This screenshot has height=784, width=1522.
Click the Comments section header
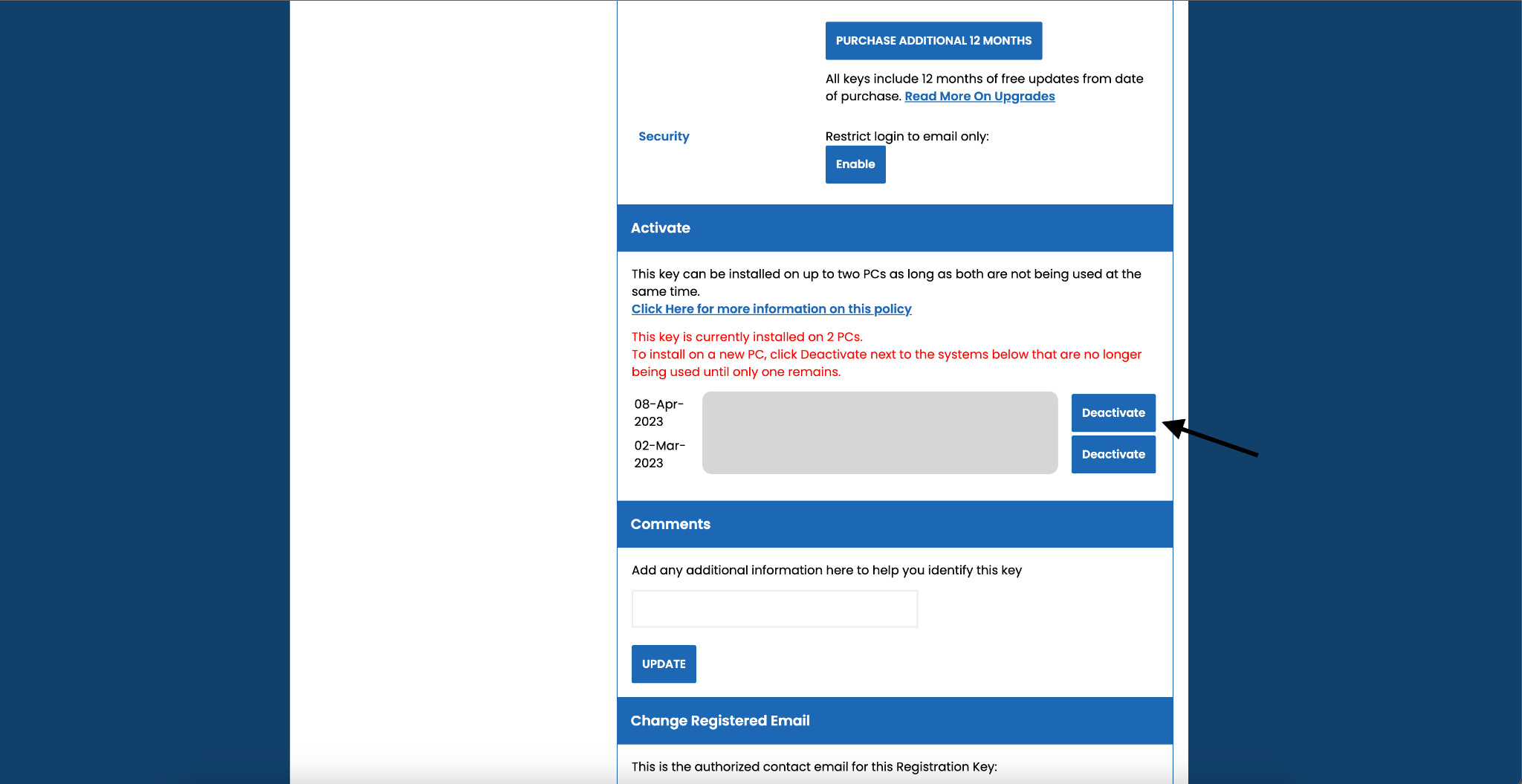tap(895, 524)
